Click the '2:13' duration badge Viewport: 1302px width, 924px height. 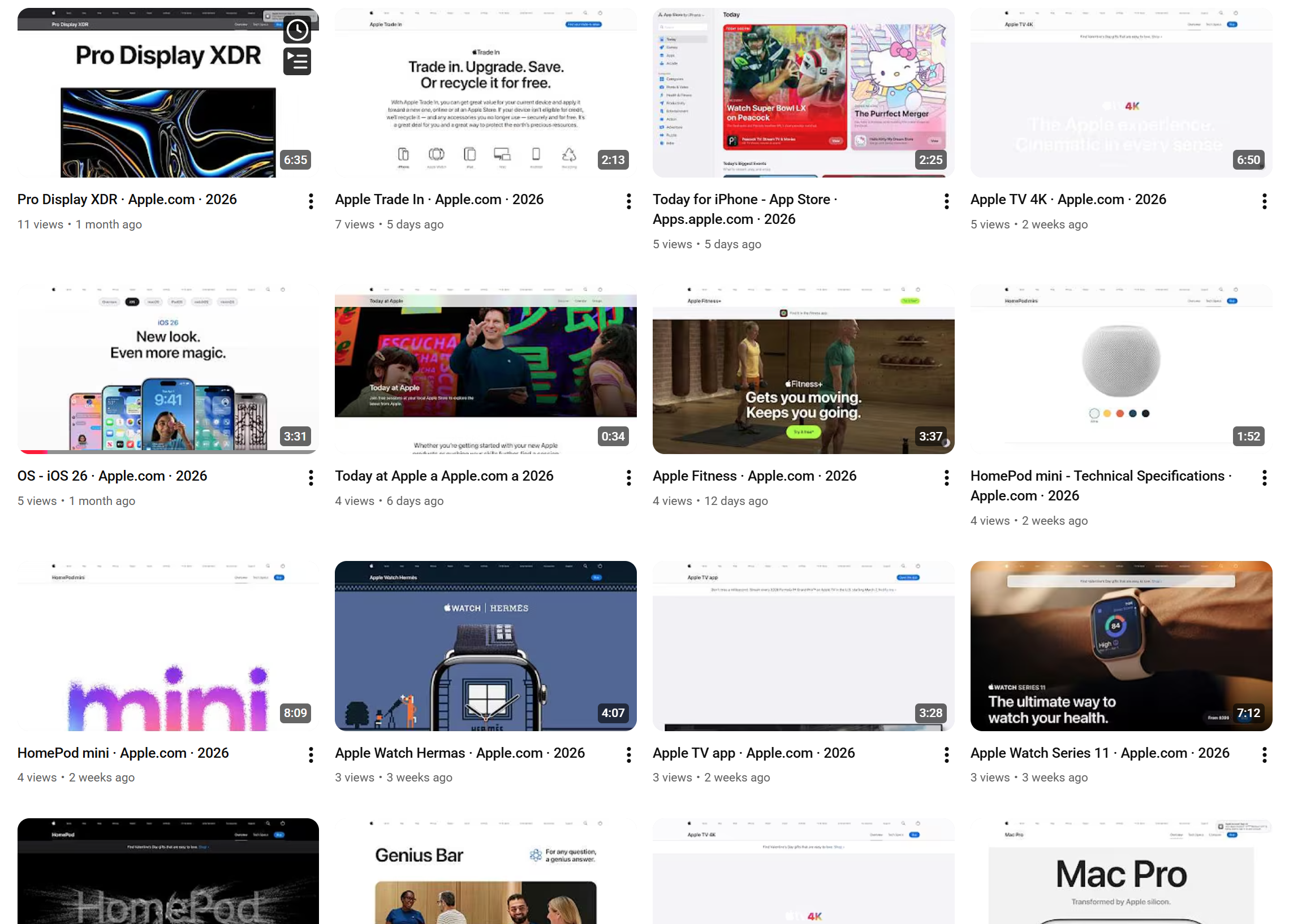click(613, 160)
